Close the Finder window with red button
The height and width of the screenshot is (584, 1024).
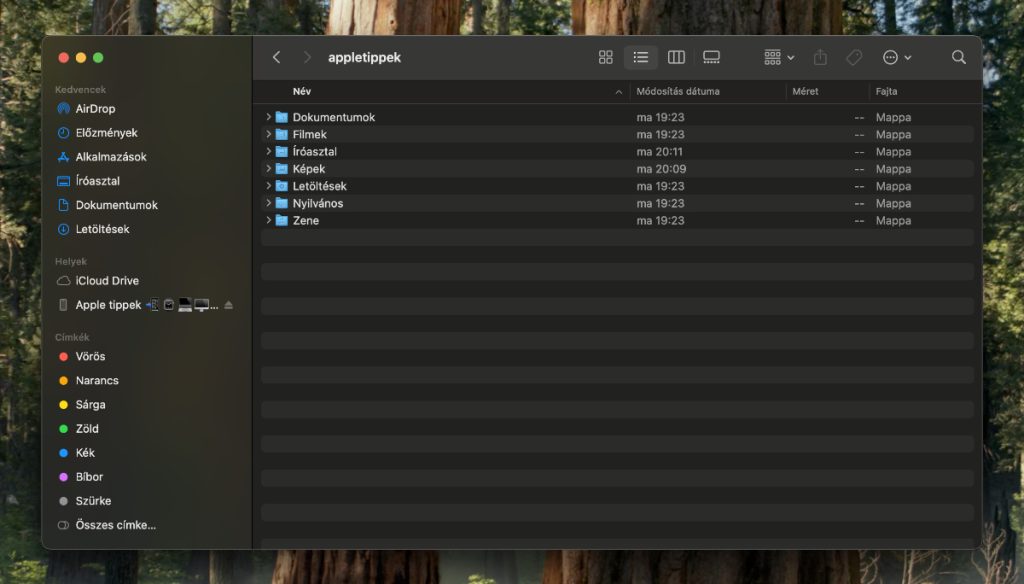point(63,57)
